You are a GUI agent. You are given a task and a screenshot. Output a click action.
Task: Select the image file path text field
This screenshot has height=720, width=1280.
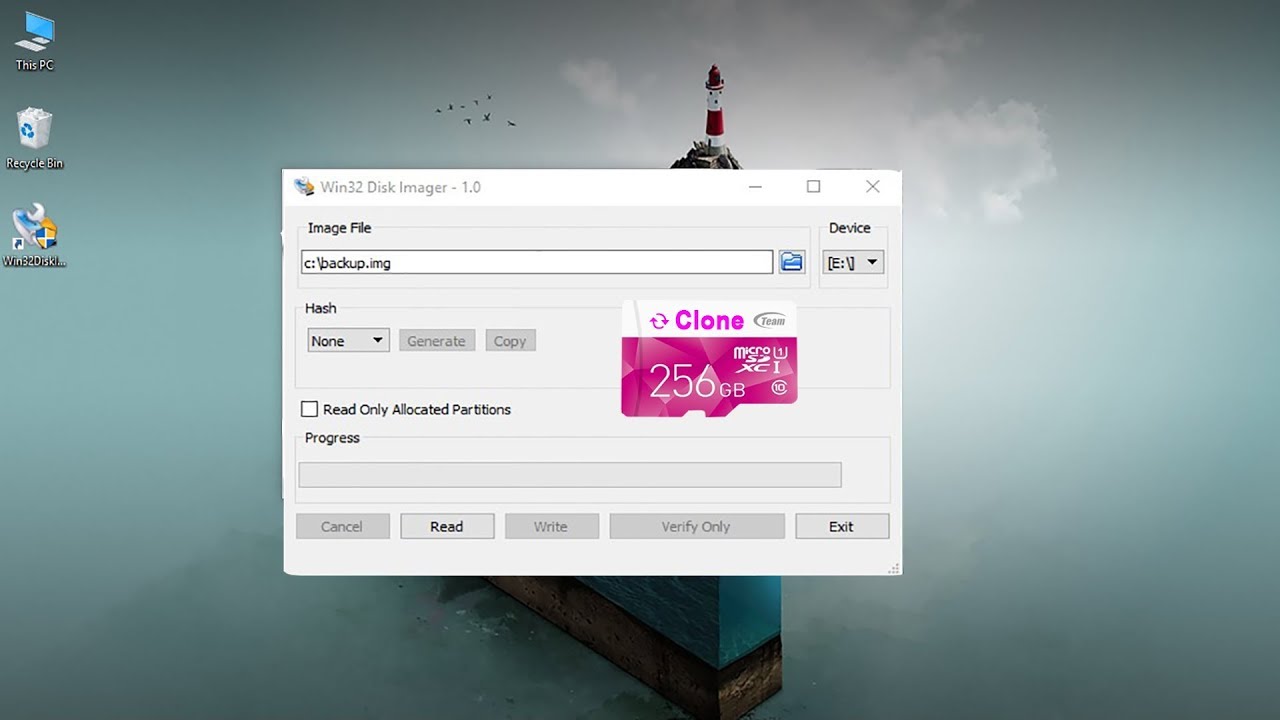[536, 261]
